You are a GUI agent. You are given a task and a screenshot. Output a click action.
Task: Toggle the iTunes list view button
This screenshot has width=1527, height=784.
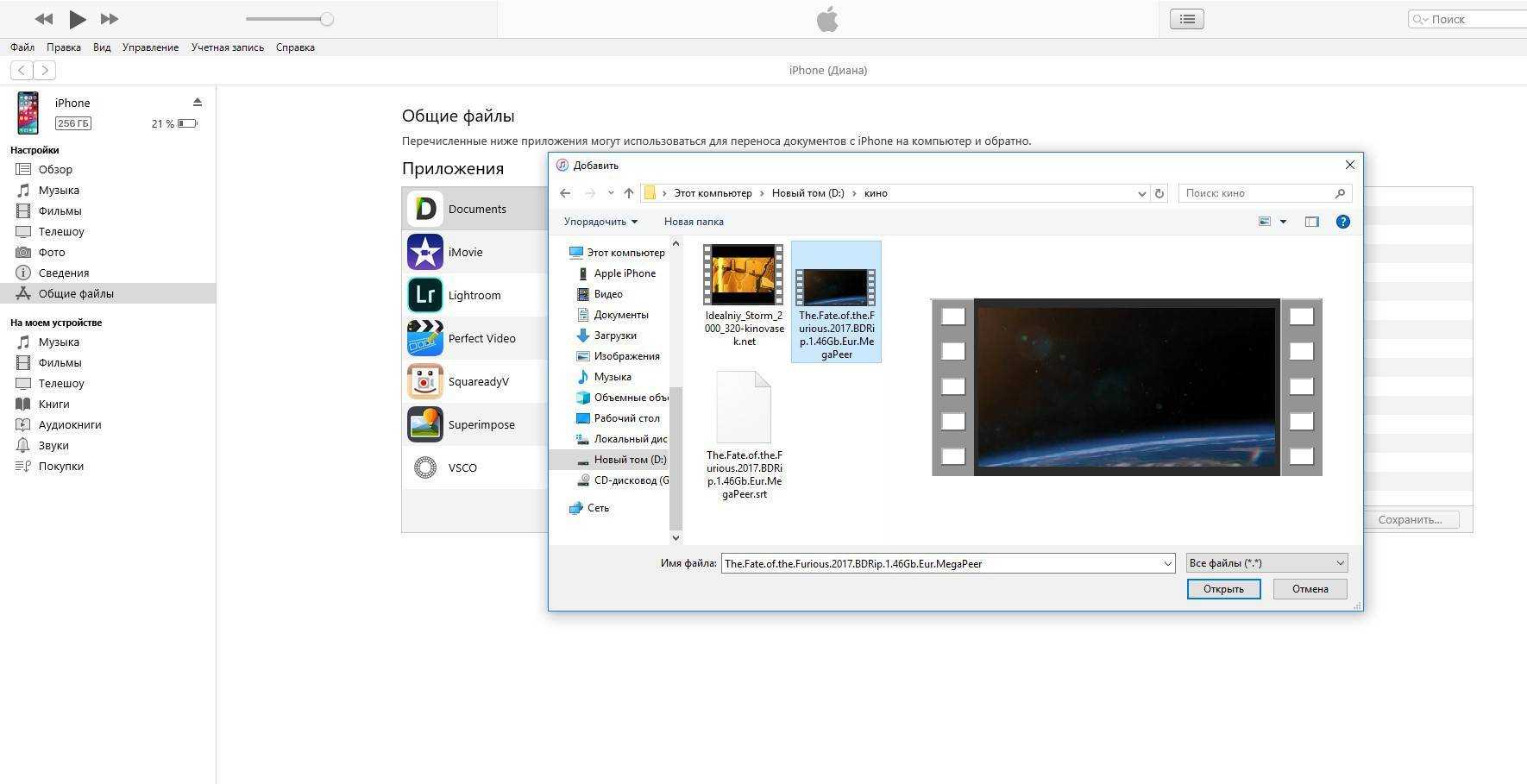pos(1187,19)
